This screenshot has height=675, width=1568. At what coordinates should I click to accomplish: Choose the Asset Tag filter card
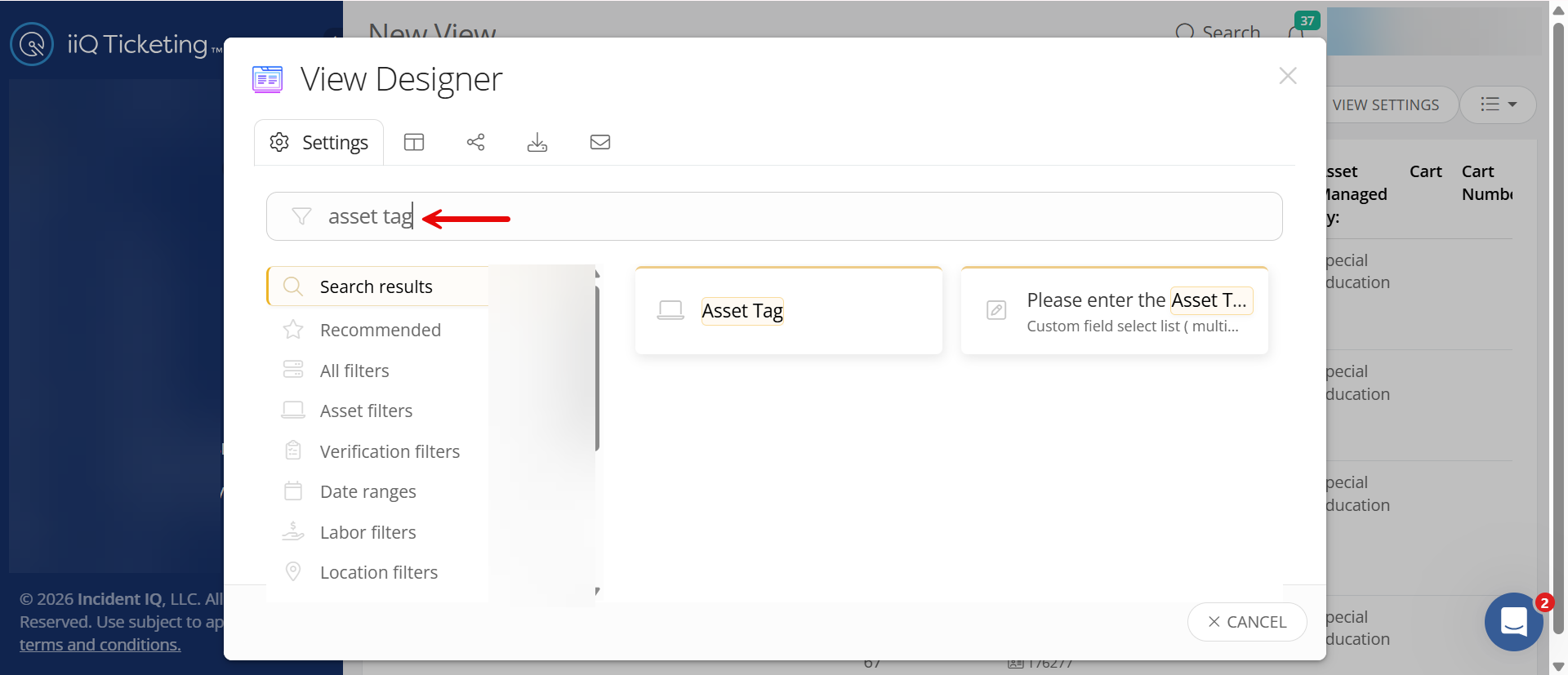789,310
